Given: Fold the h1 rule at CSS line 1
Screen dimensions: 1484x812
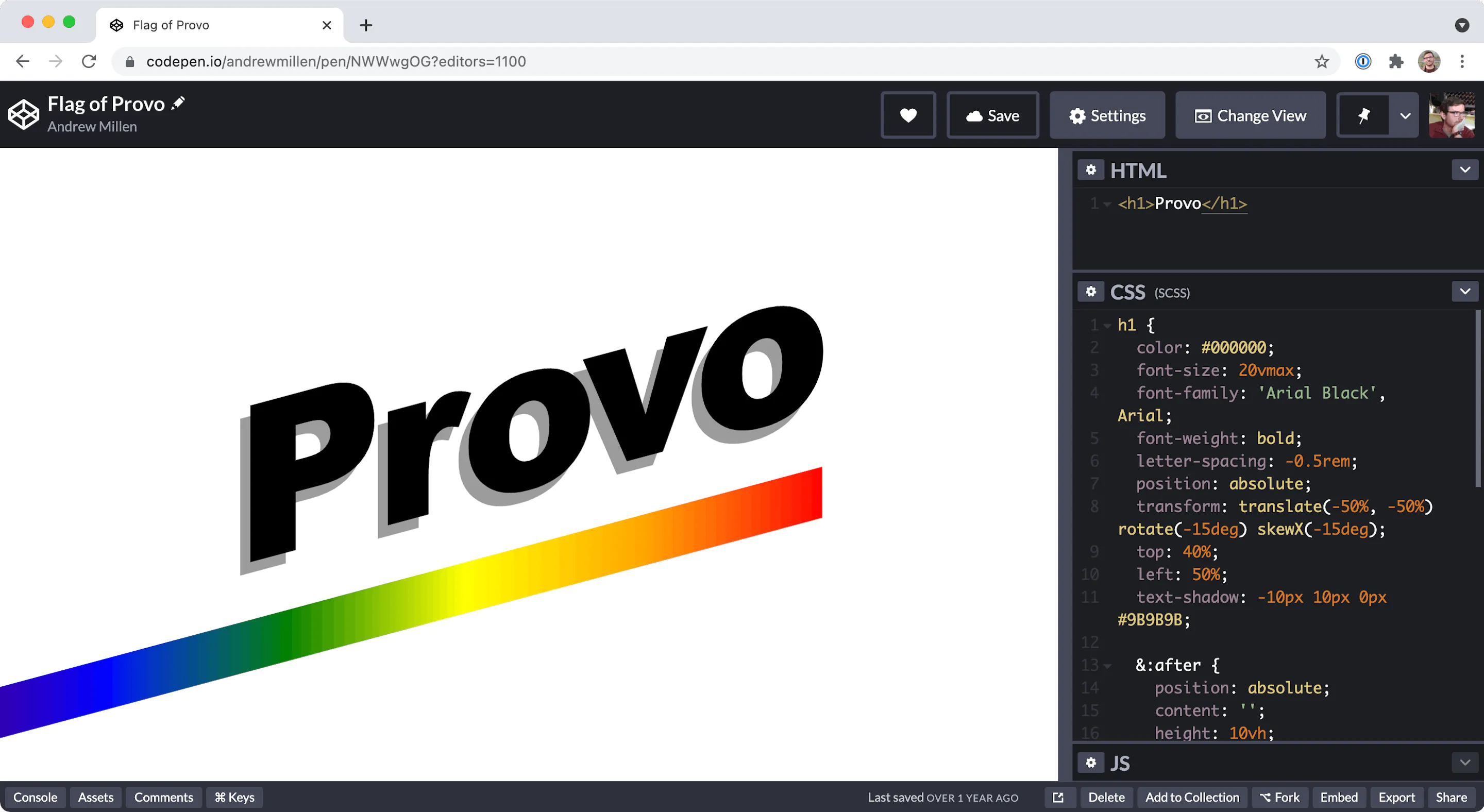Looking at the screenshot, I should (x=1107, y=326).
